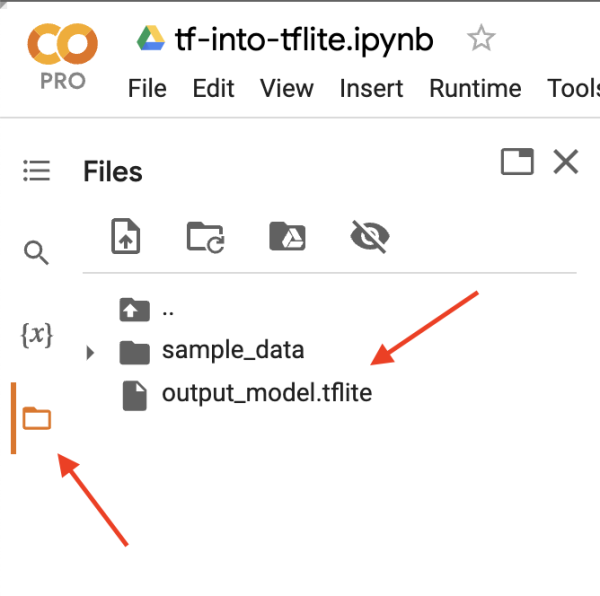Upload a file to session storage
This screenshot has height=596, width=600.
125,236
